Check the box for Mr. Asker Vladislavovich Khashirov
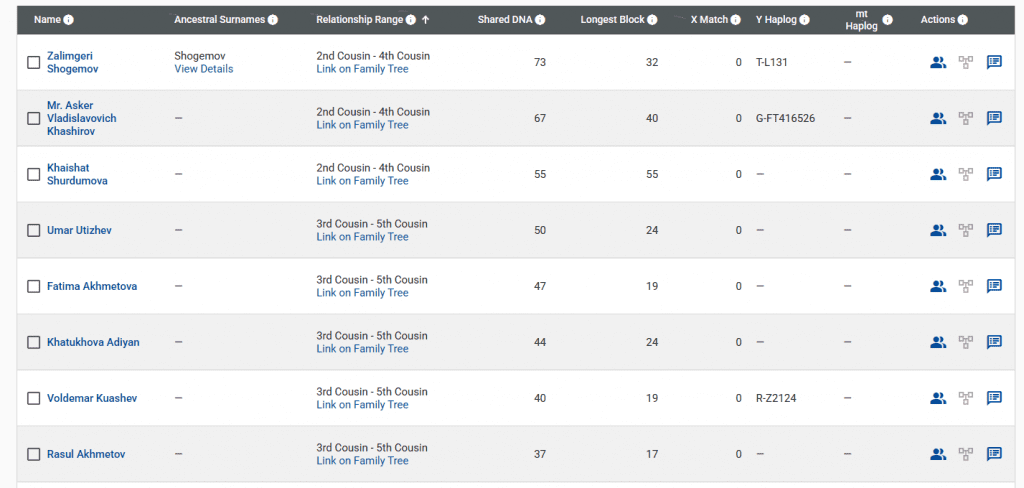Viewport: 1024px width, 488px height. pos(34,118)
